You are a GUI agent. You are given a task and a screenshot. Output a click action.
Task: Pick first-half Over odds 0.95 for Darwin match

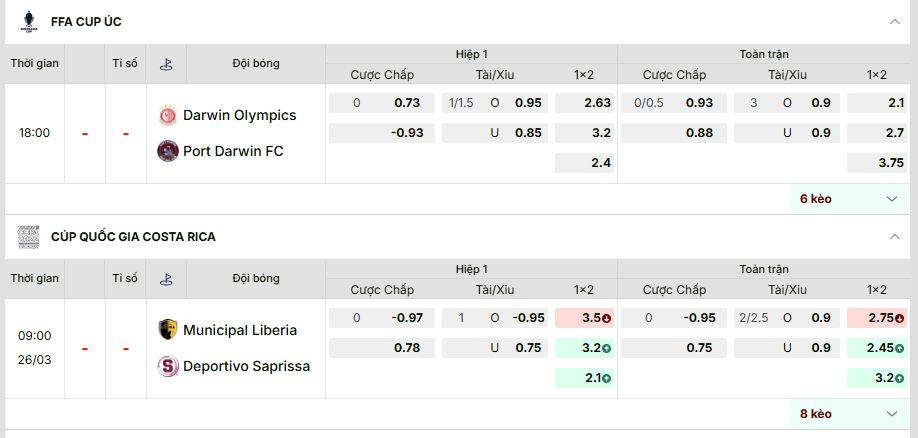click(x=528, y=102)
